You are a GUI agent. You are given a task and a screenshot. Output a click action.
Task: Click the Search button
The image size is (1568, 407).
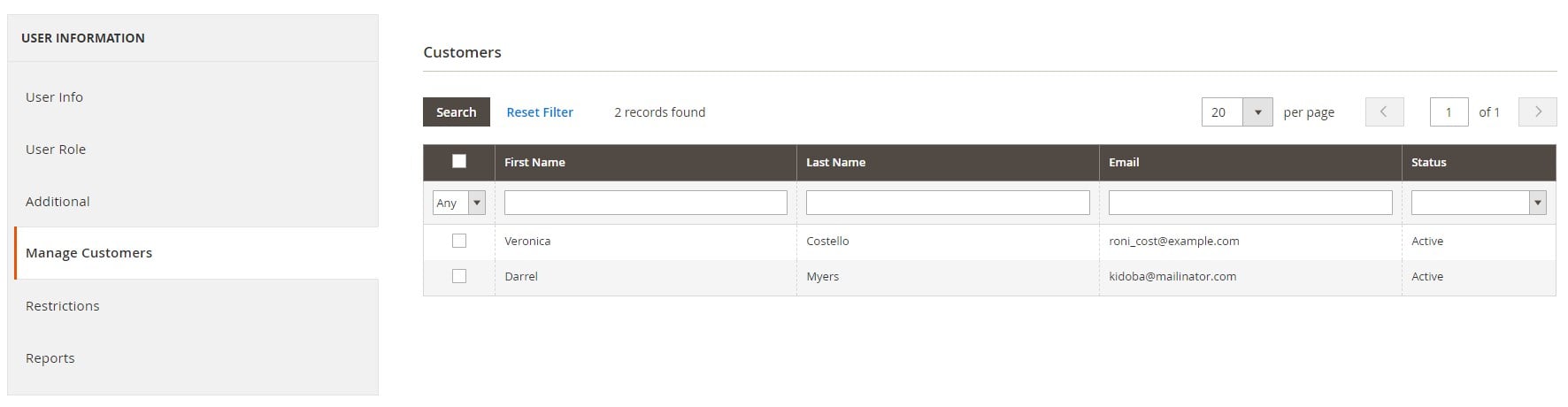pyautogui.click(x=457, y=112)
